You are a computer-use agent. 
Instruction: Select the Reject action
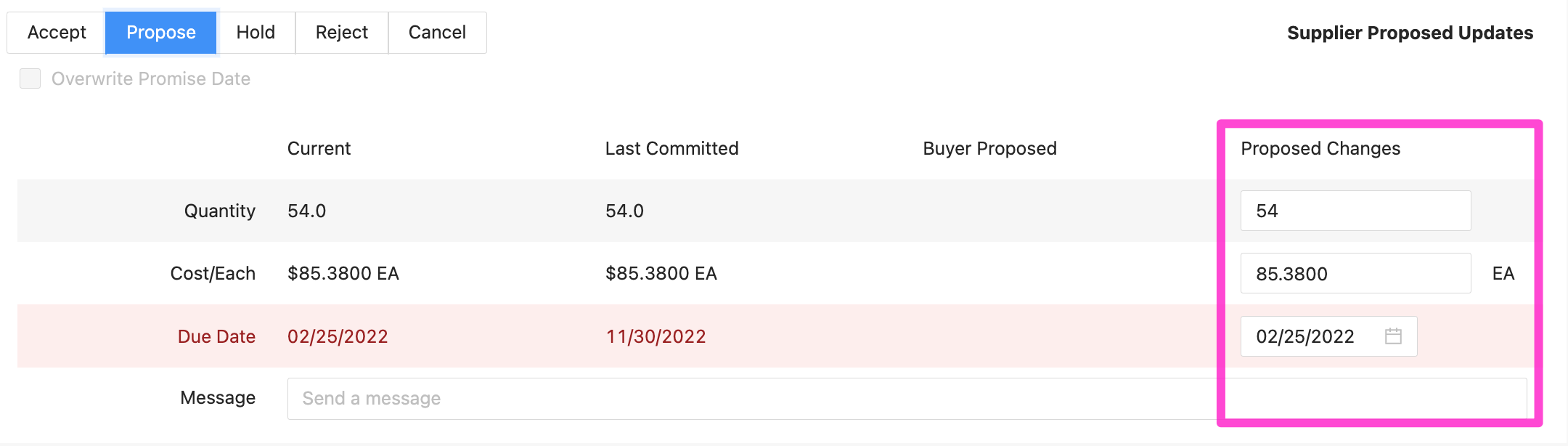click(342, 33)
